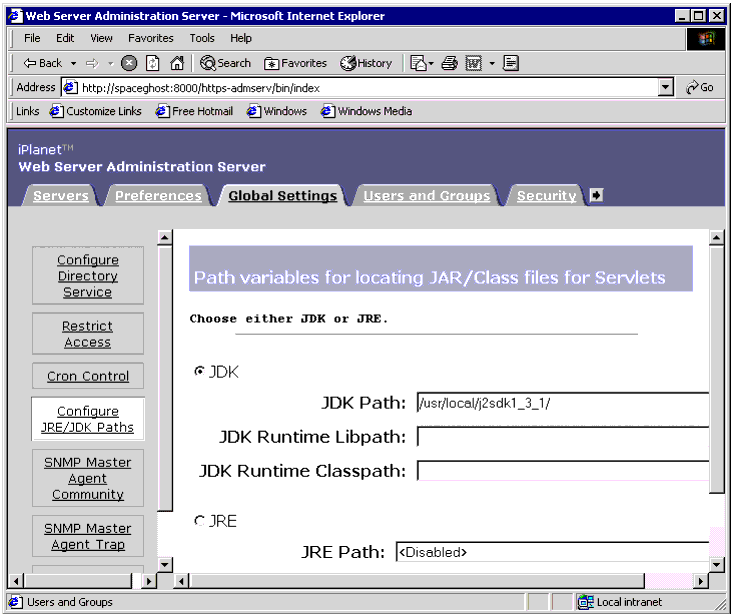Open the Restrict Access link
This screenshot has width=733, height=616.
pyautogui.click(x=87, y=334)
